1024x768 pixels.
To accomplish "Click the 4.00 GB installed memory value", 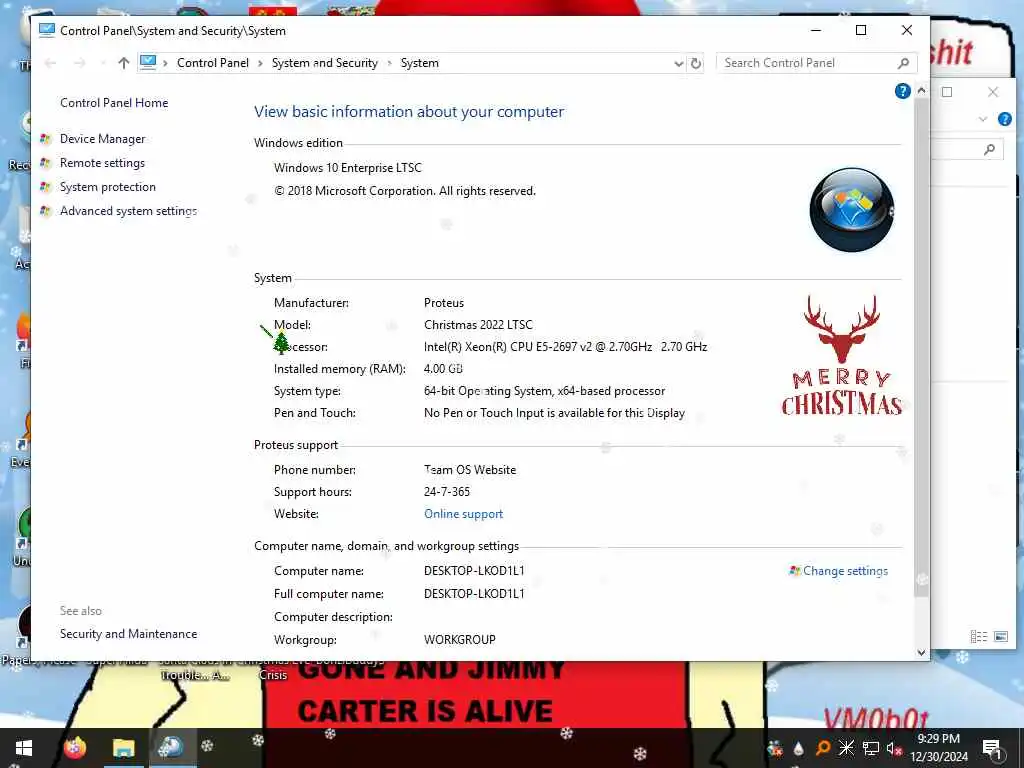I will pos(443,369).
